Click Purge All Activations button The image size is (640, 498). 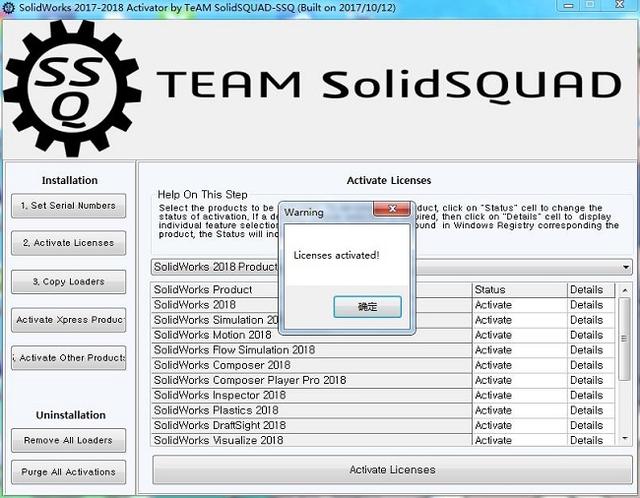click(x=69, y=472)
